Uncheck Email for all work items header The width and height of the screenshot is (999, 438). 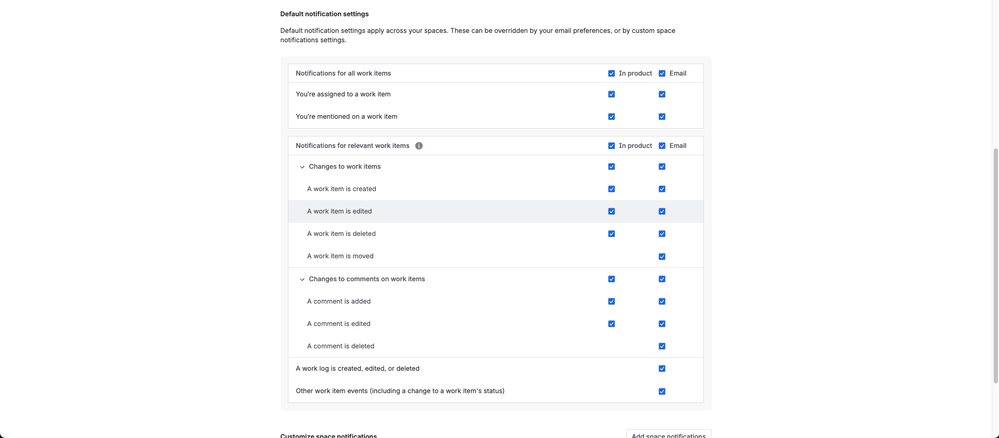(x=662, y=74)
